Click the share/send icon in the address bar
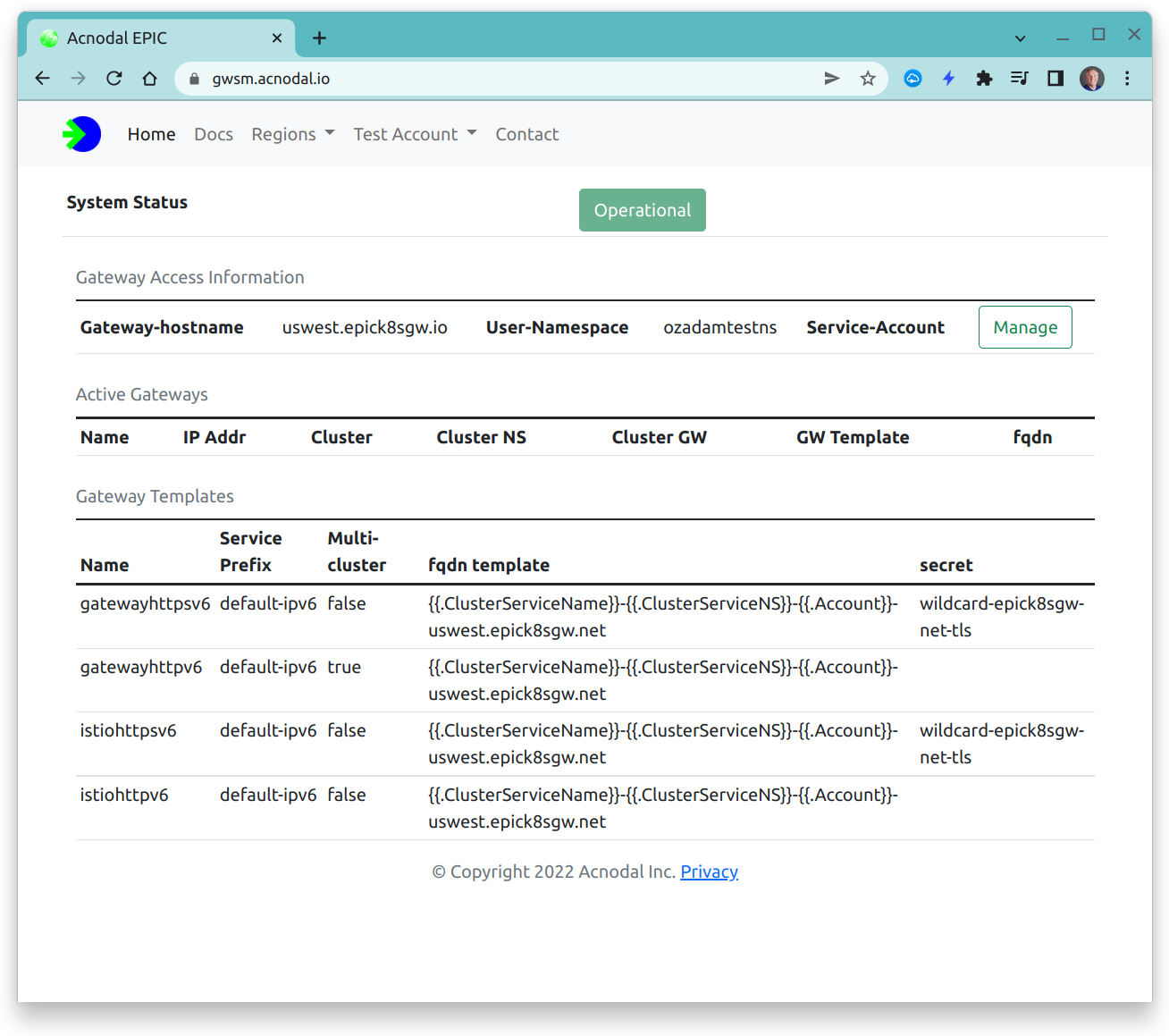Viewport: 1169px width, 1036px height. (832, 79)
